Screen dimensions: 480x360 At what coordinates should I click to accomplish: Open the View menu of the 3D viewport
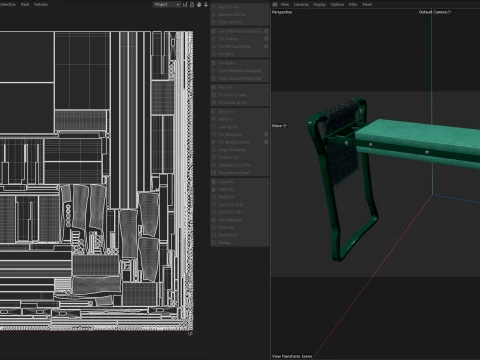[x=285, y=4]
